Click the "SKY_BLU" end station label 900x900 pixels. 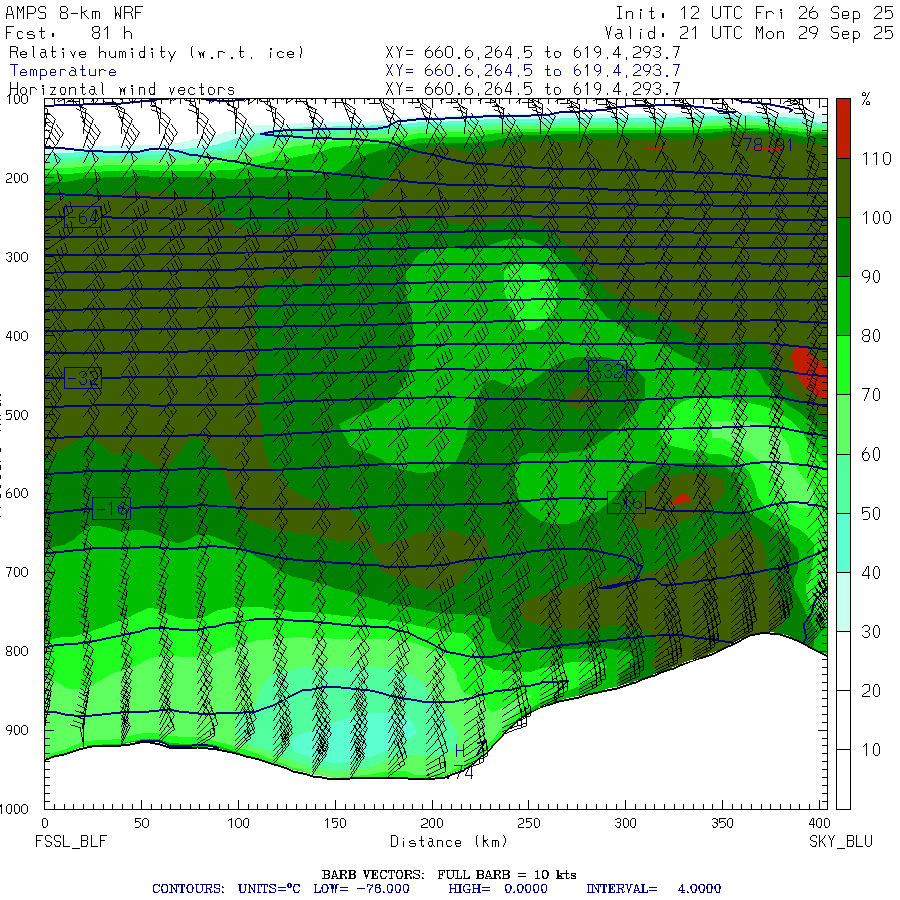pos(841,842)
